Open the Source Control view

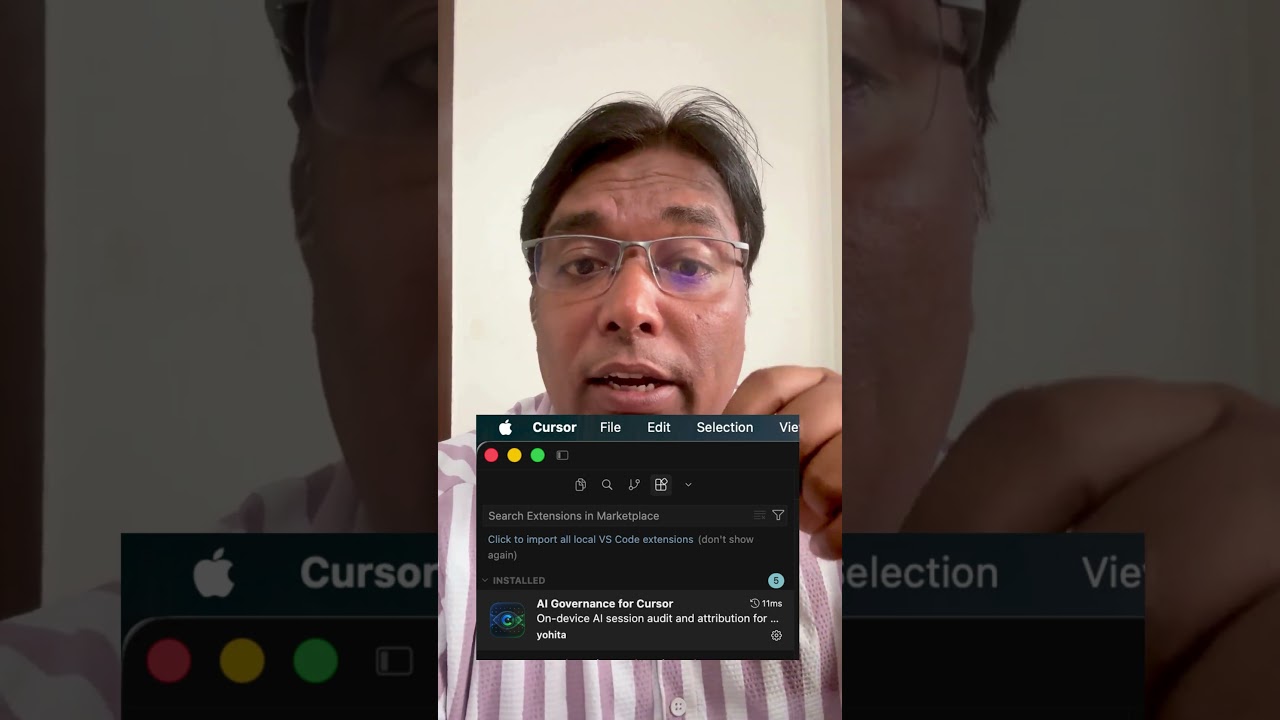634,485
